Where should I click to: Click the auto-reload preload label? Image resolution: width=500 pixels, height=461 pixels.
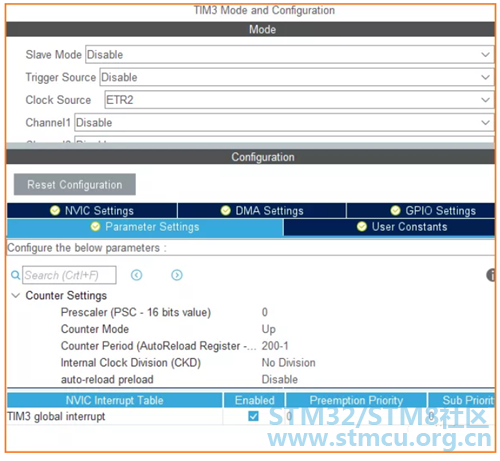tap(107, 379)
